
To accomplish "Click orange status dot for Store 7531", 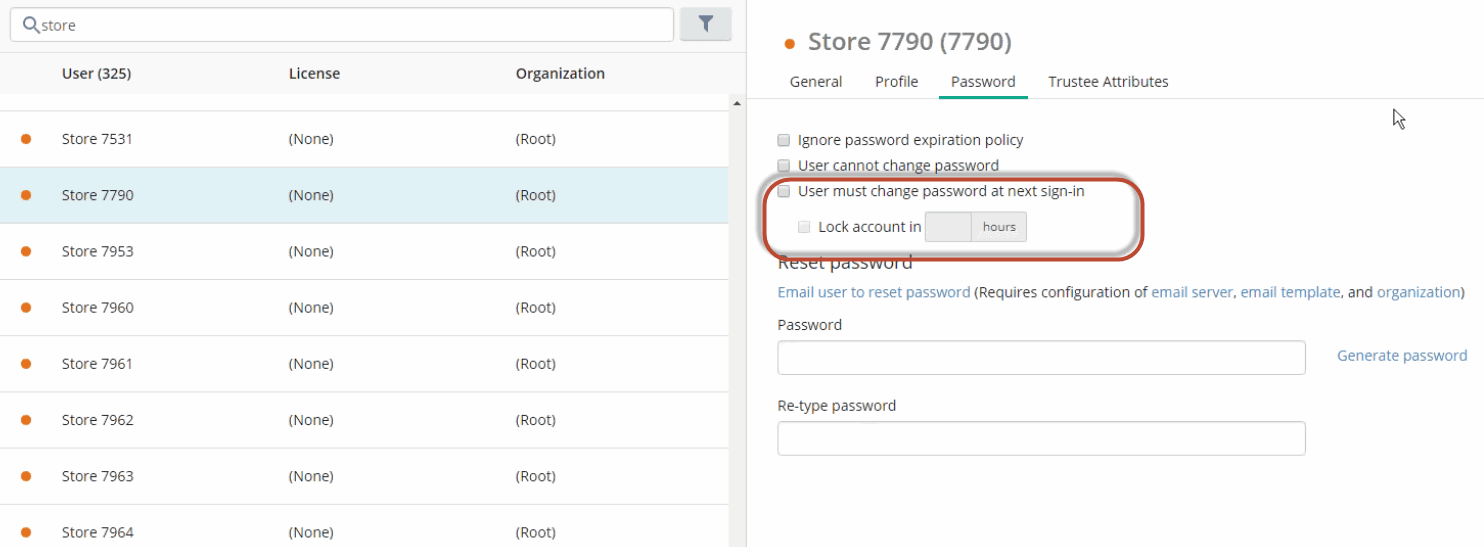I will click(26, 139).
